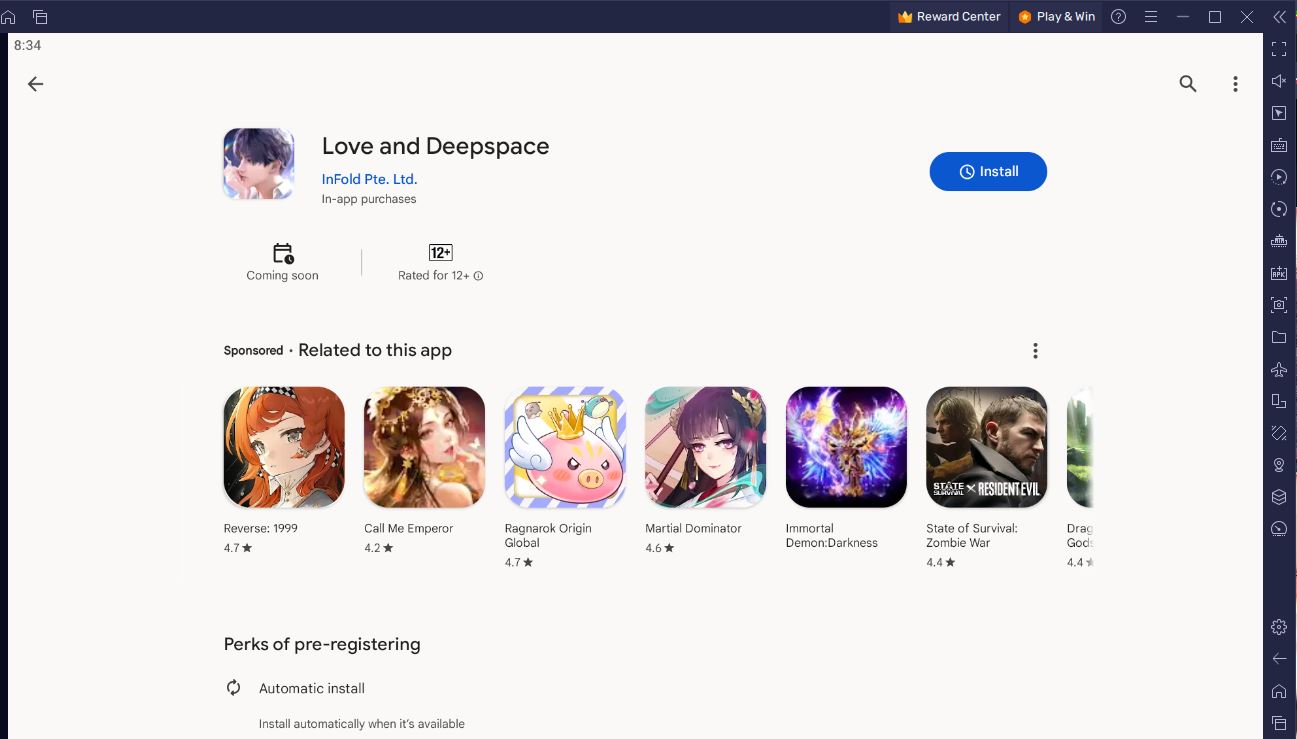
Task: Open the keyboard controls icon
Action: (x=1279, y=145)
